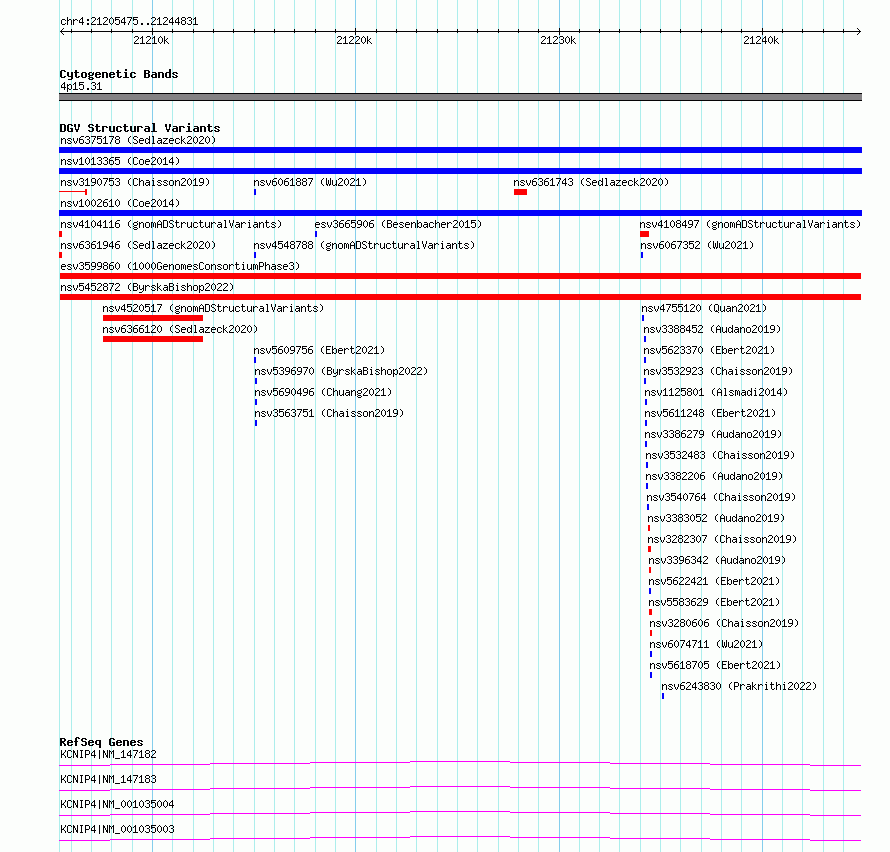
Task: Open nsv6361946 (Sedlazeck2020) label
Action: tap(138, 245)
